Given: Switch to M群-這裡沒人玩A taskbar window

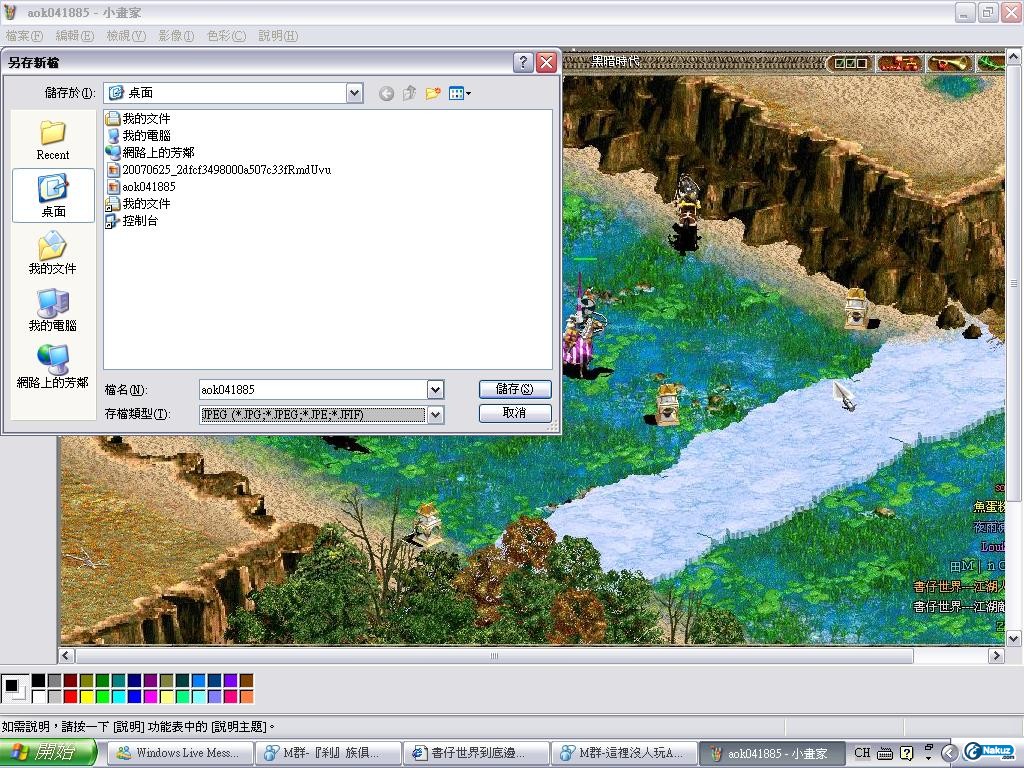Looking at the screenshot, I should 624,753.
